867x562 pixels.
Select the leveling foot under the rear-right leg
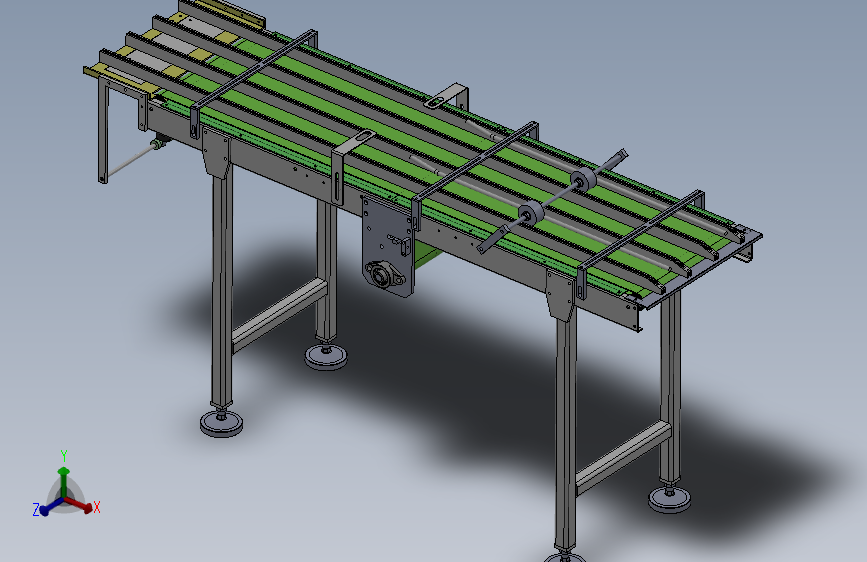click(670, 498)
